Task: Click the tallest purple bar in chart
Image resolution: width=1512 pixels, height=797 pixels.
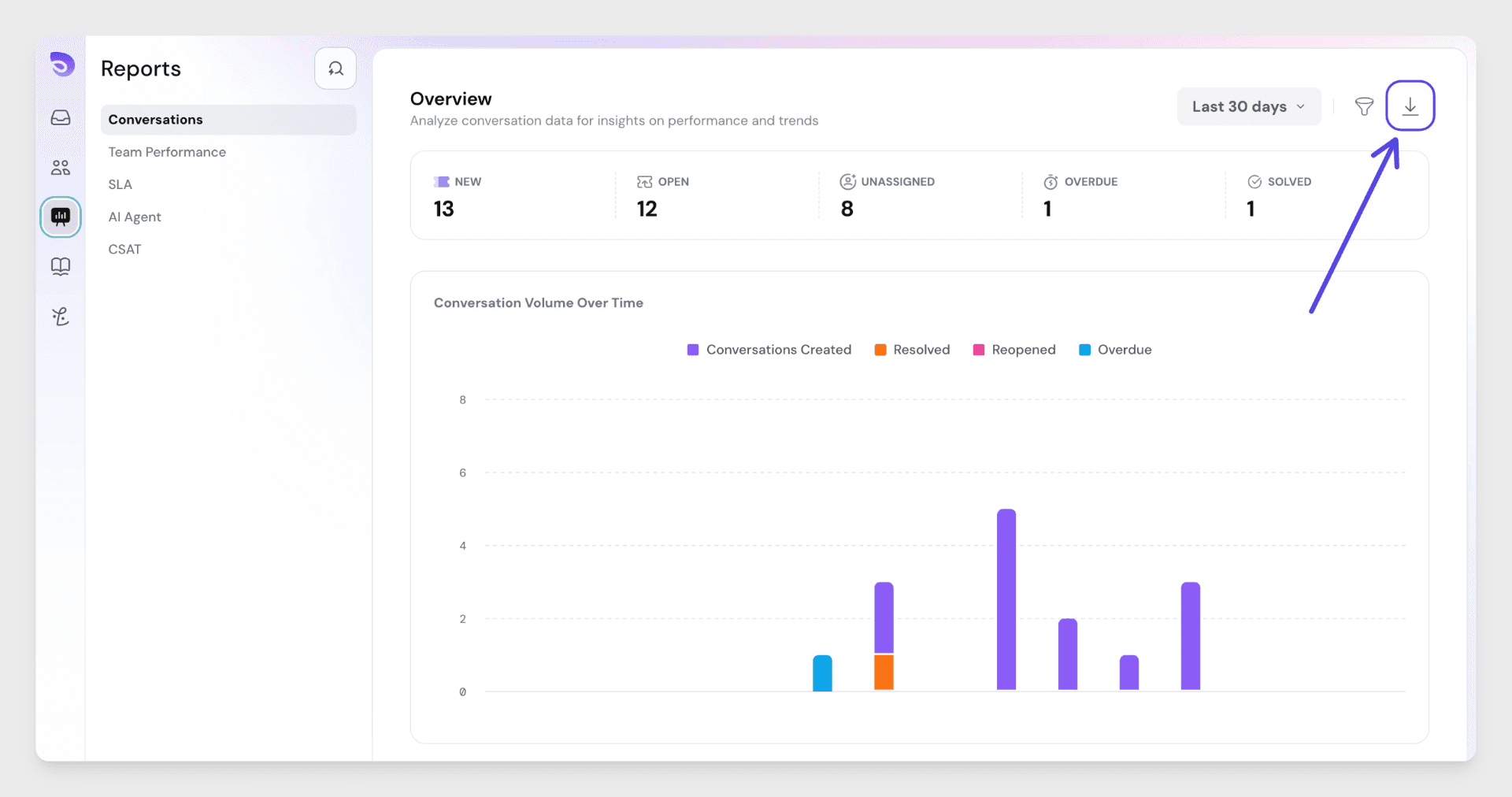Action: pyautogui.click(x=1006, y=599)
